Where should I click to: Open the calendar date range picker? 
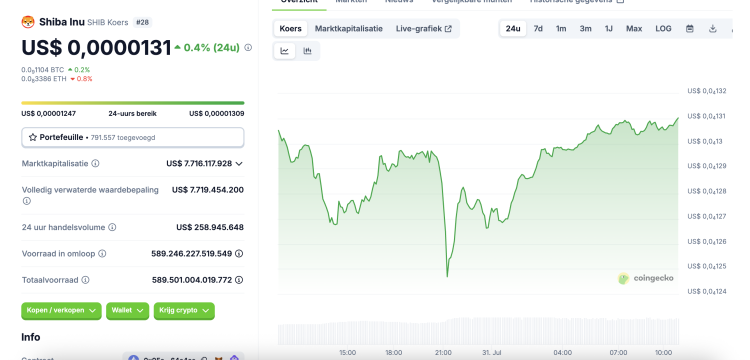pyautogui.click(x=689, y=29)
